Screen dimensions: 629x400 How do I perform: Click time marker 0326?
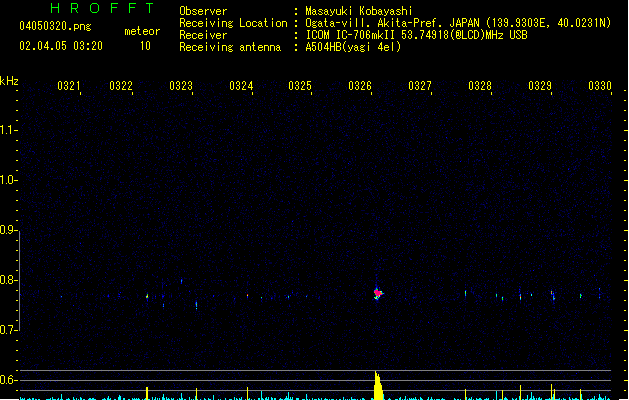(x=360, y=86)
